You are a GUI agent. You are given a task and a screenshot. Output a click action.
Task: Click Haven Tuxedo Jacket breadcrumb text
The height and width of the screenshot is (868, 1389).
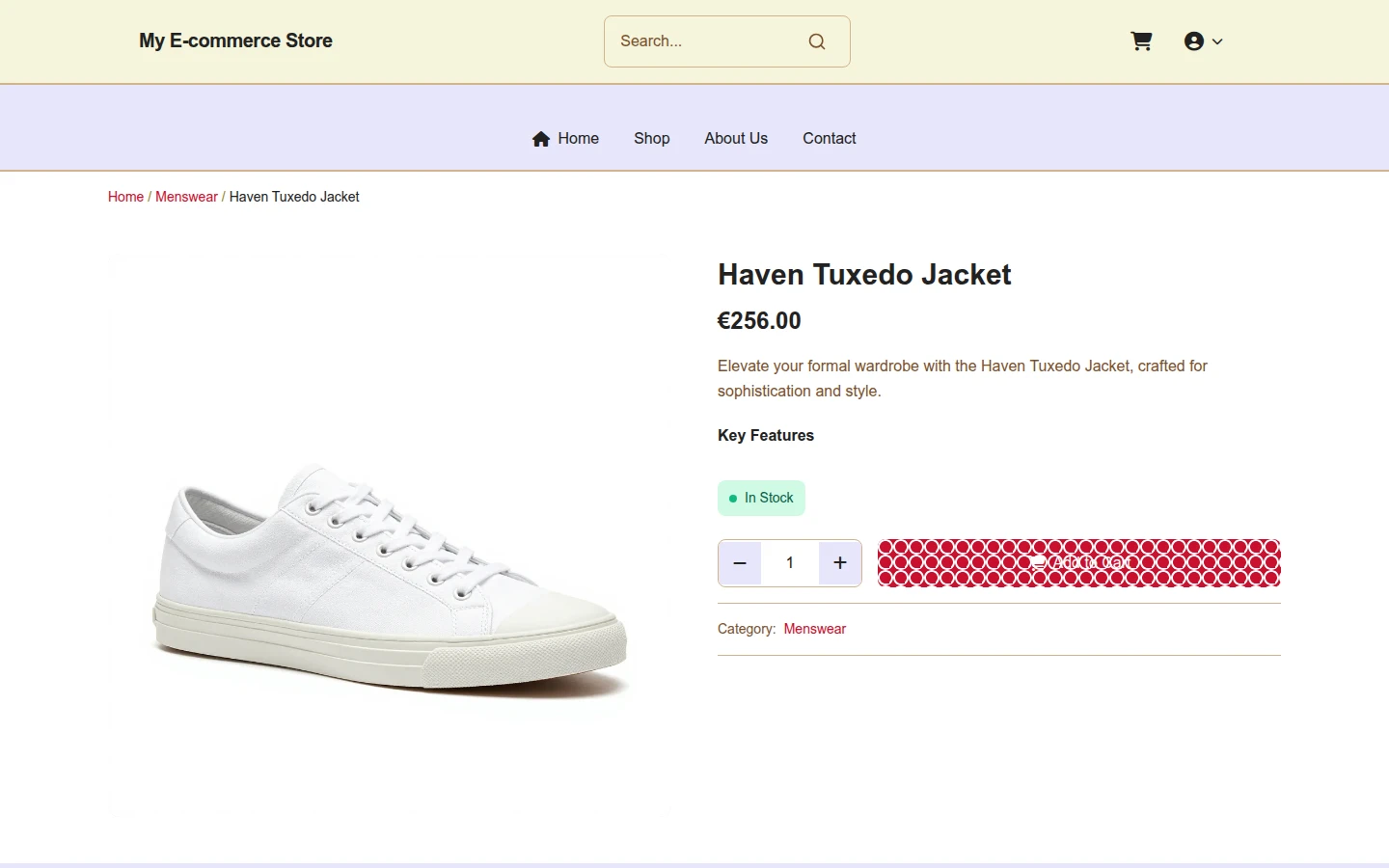[294, 197]
